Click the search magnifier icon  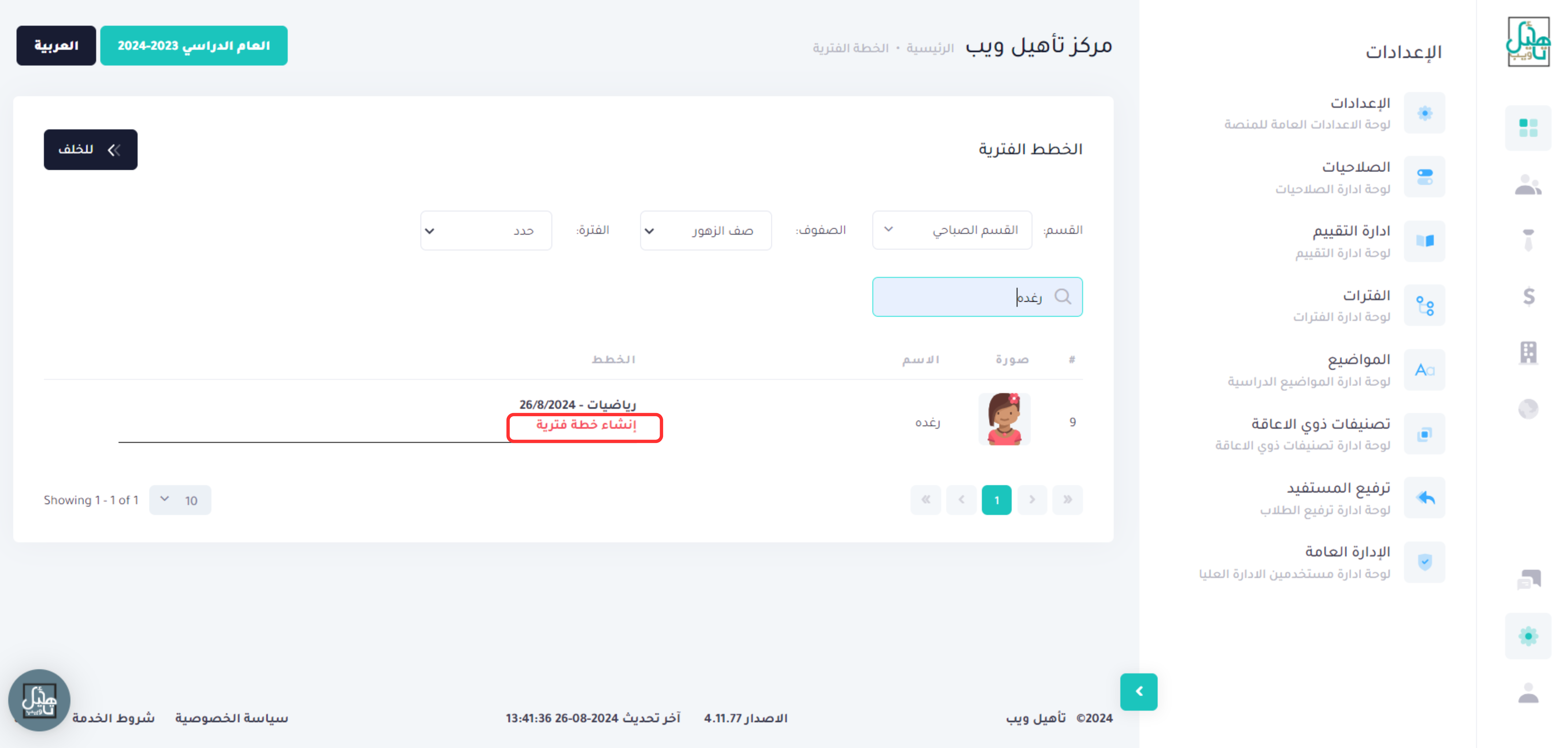point(1063,296)
